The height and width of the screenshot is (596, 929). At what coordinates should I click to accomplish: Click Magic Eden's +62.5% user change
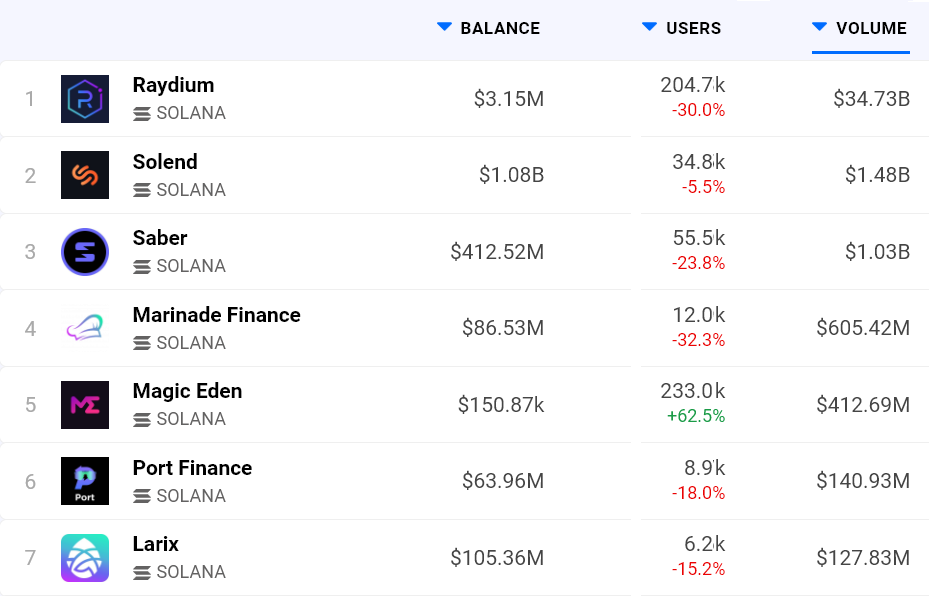tap(697, 416)
